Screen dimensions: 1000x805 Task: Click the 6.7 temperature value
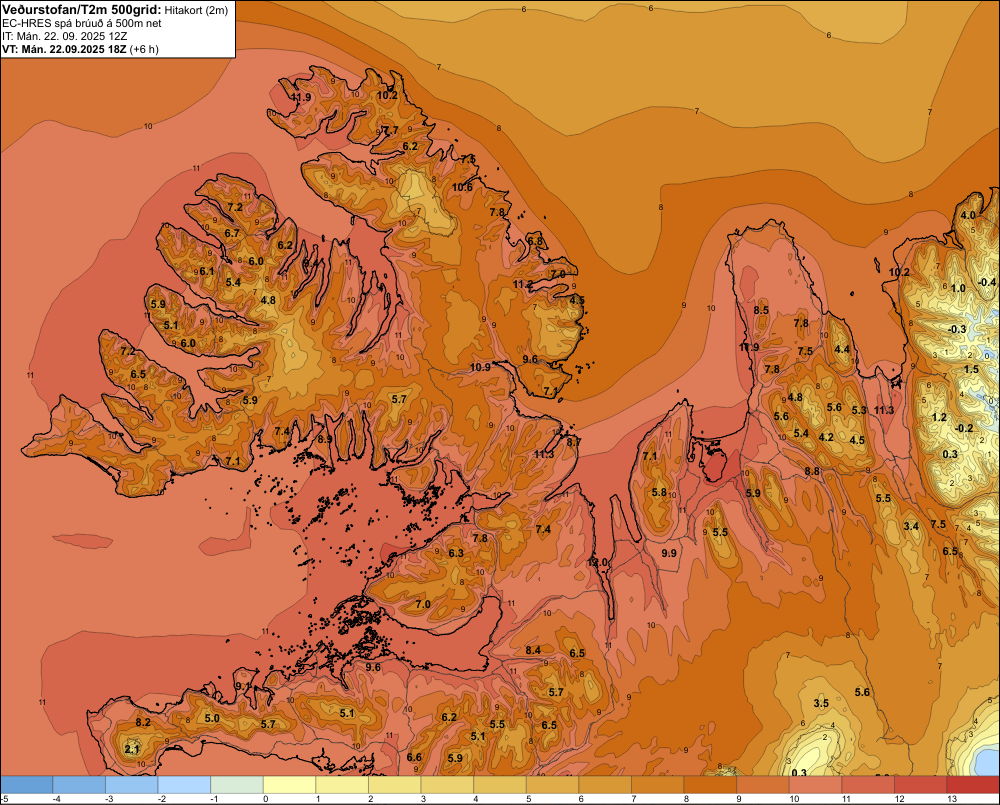point(232,233)
